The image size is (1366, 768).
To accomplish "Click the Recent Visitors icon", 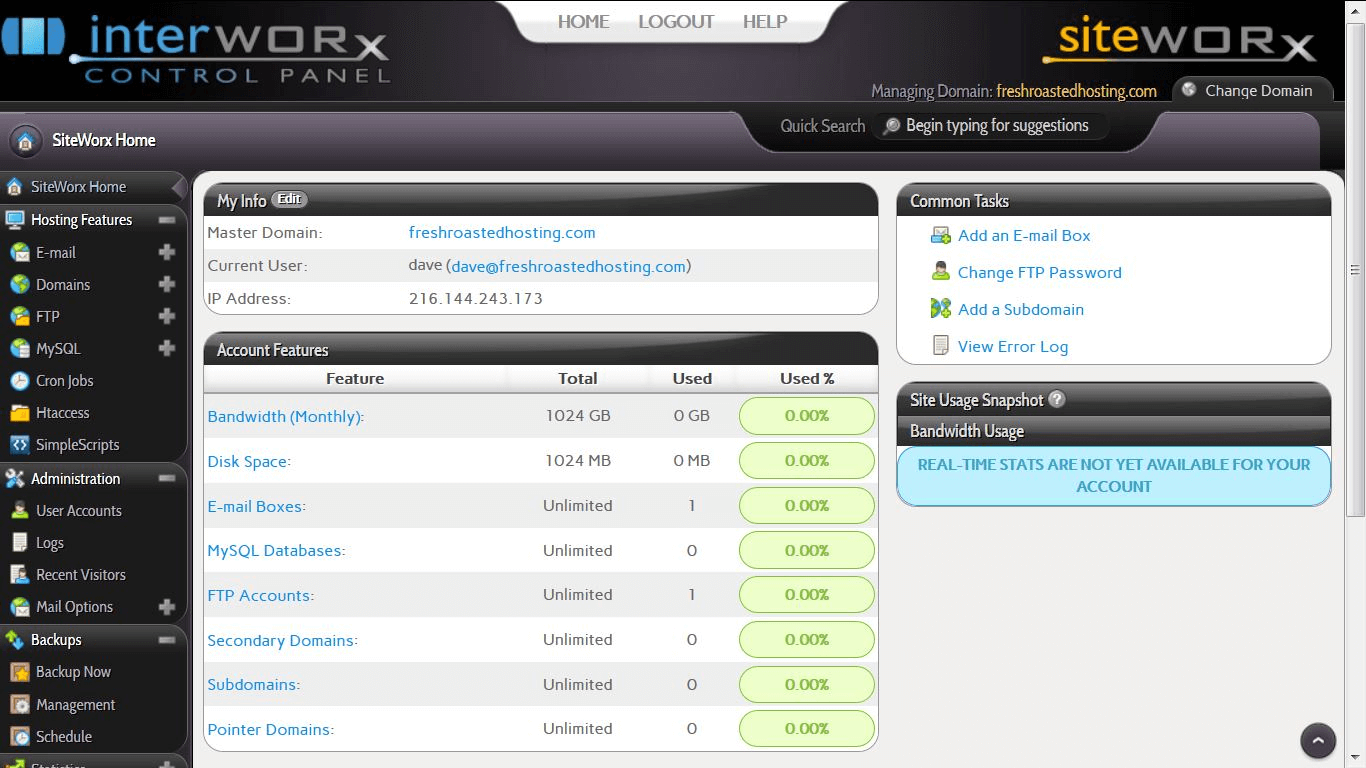I will [x=19, y=575].
